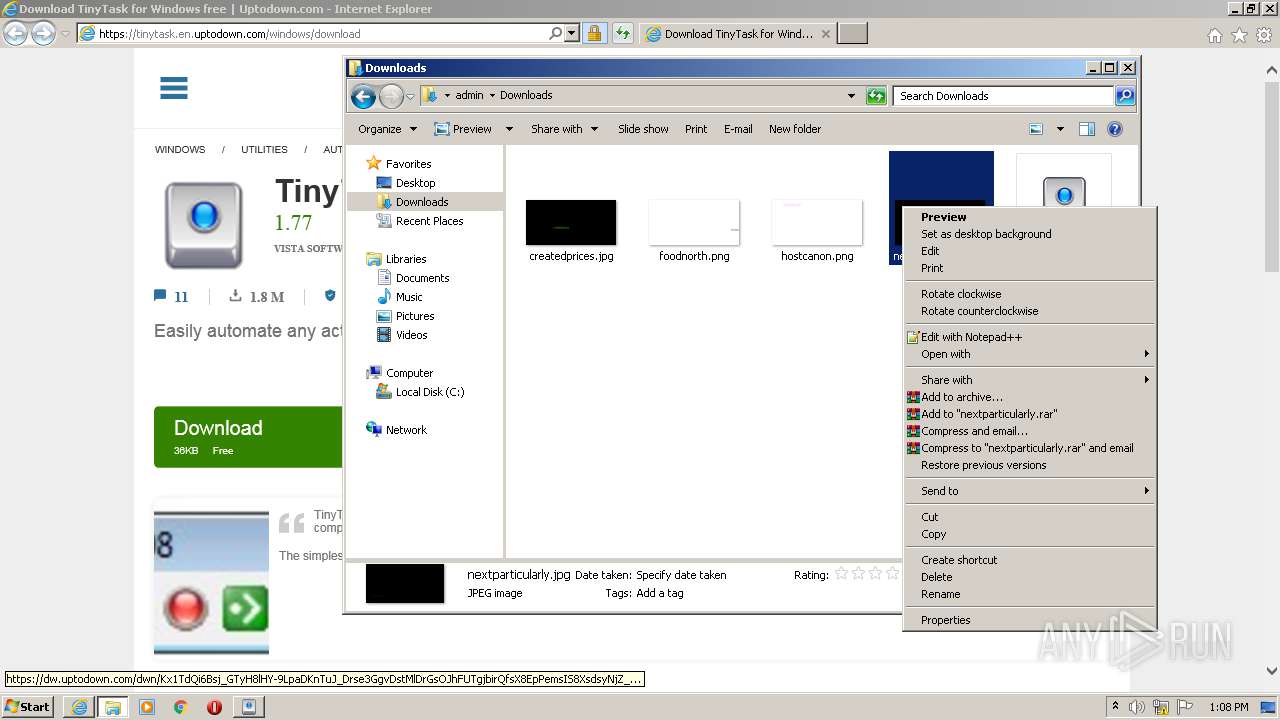Expand Share with submenu in context menu
Viewport: 1280px width, 720px height.
(1029, 380)
